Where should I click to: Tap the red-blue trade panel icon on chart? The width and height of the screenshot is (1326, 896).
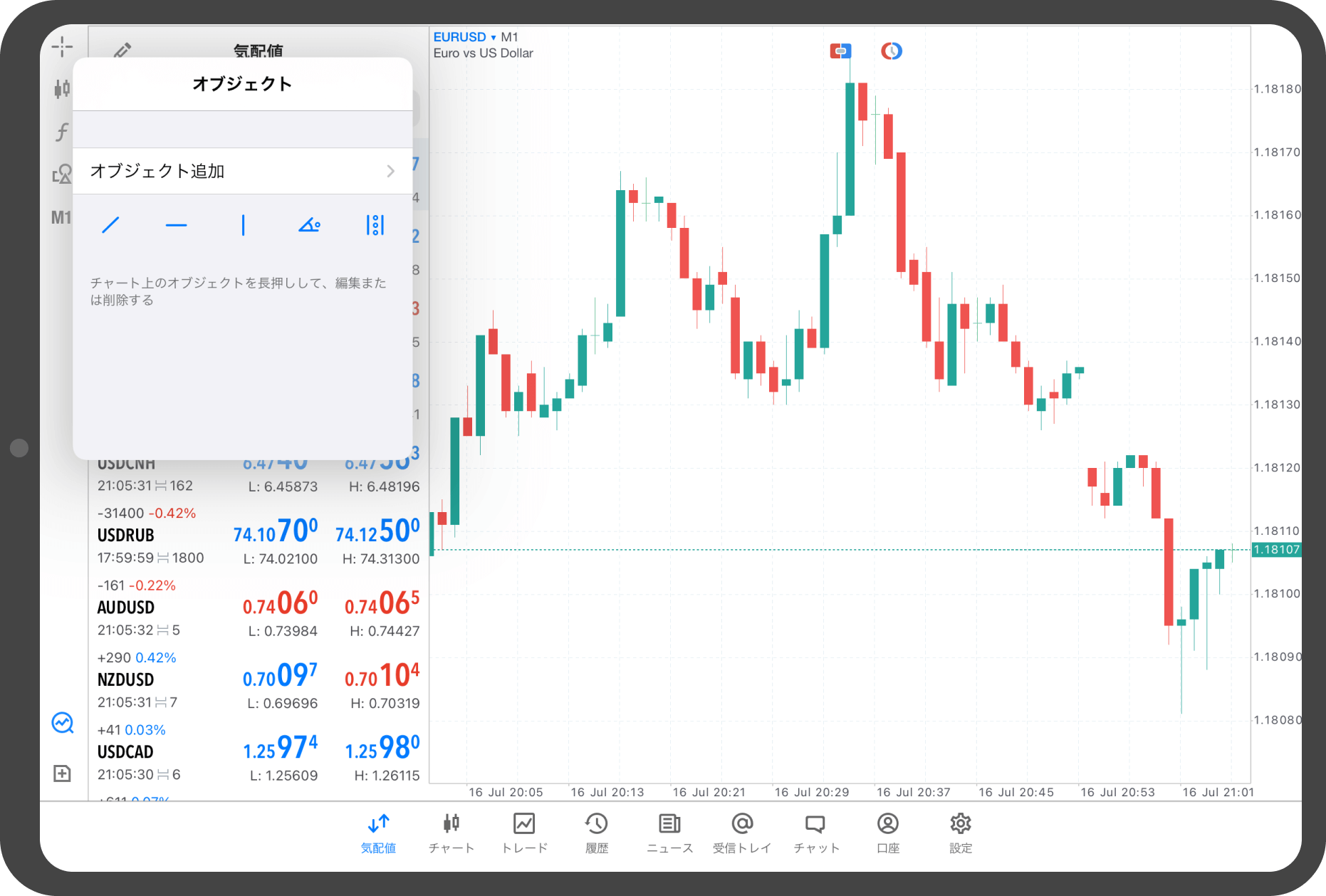click(x=840, y=51)
